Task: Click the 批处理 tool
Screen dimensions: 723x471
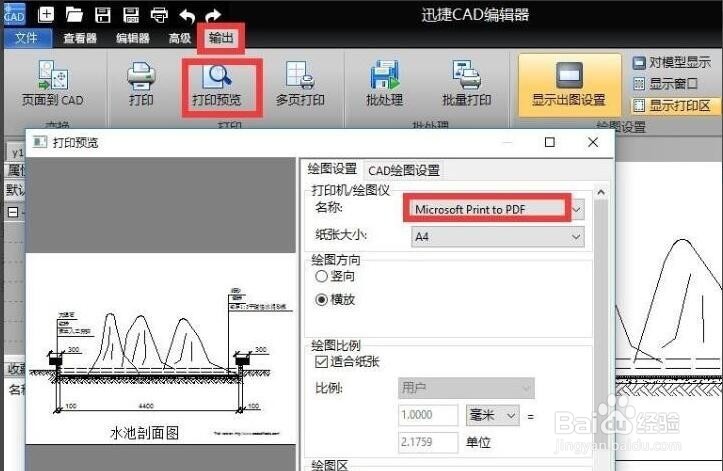Action: click(384, 83)
